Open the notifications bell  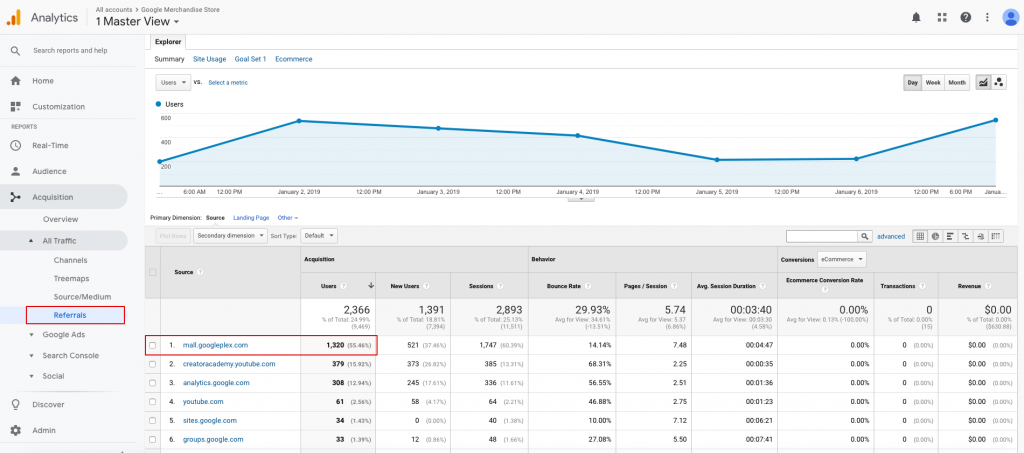click(916, 18)
